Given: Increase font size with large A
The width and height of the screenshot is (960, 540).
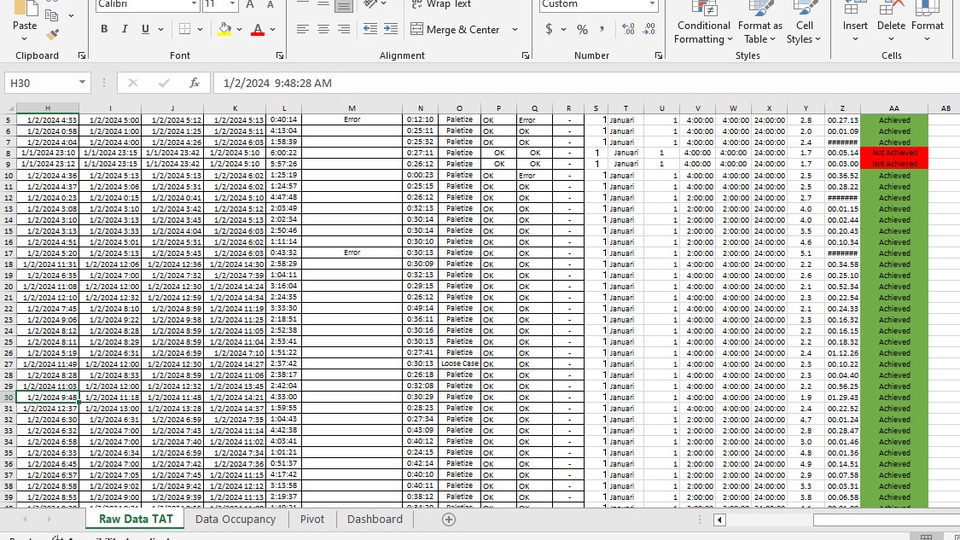Looking at the screenshot, I should click(x=250, y=5).
